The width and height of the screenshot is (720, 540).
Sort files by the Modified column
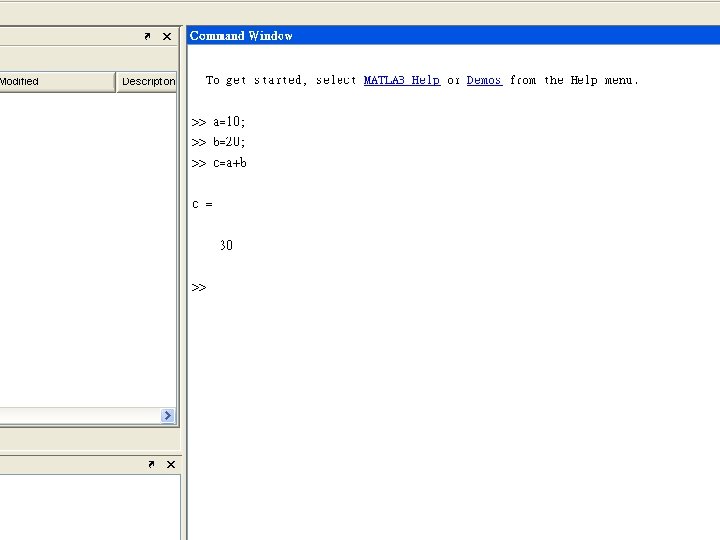coord(57,82)
